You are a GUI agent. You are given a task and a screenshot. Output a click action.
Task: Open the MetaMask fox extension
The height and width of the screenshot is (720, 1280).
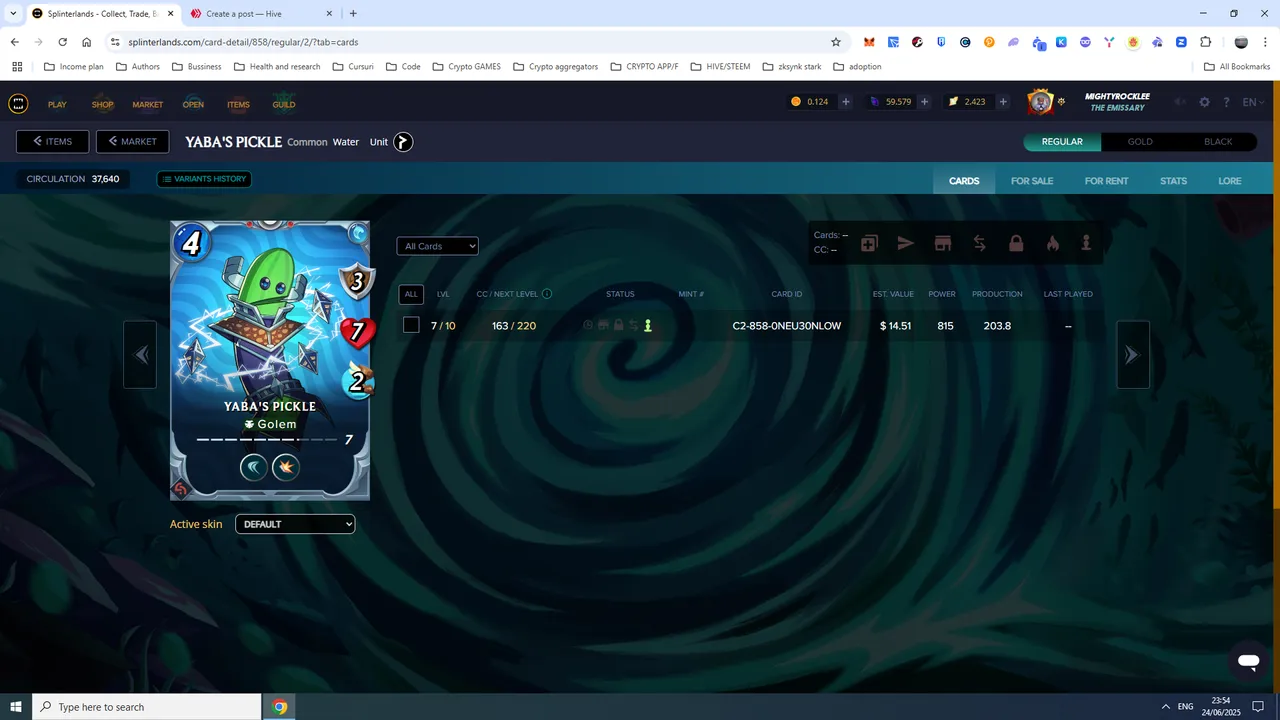(870, 42)
